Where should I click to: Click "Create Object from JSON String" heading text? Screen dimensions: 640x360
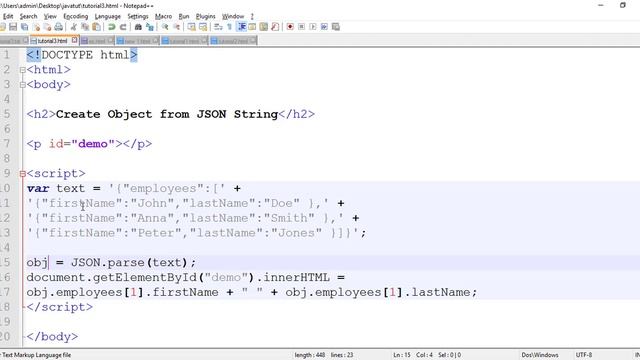pos(167,114)
